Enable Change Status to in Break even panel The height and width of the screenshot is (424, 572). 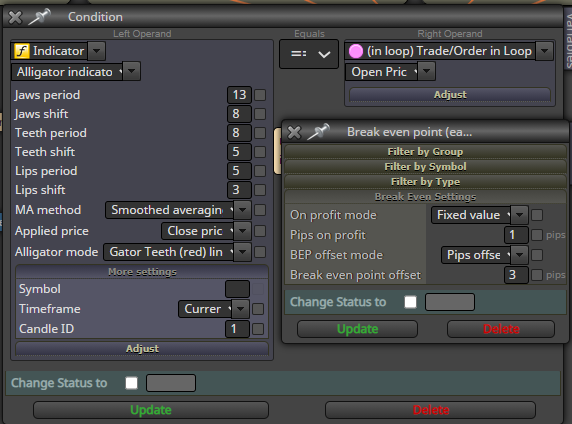[x=410, y=302]
